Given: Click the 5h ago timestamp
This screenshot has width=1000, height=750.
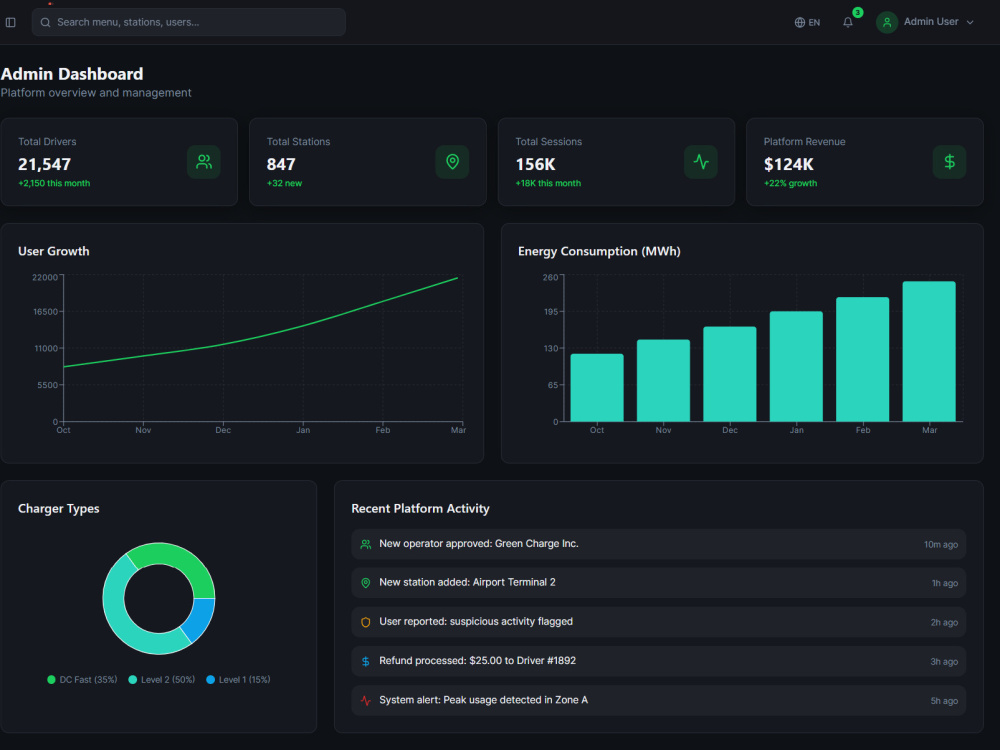Looking at the screenshot, I should click(x=944, y=701).
